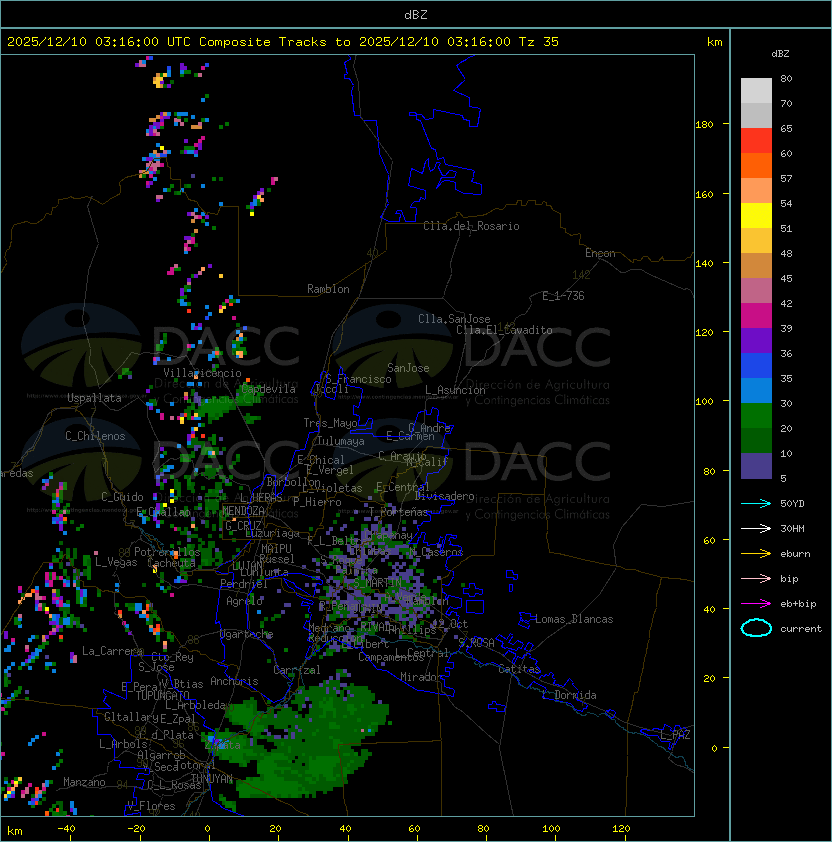The height and width of the screenshot is (842, 832).
Task: Select the yellow 54-51 dBZ color swatch
Action: (756, 216)
